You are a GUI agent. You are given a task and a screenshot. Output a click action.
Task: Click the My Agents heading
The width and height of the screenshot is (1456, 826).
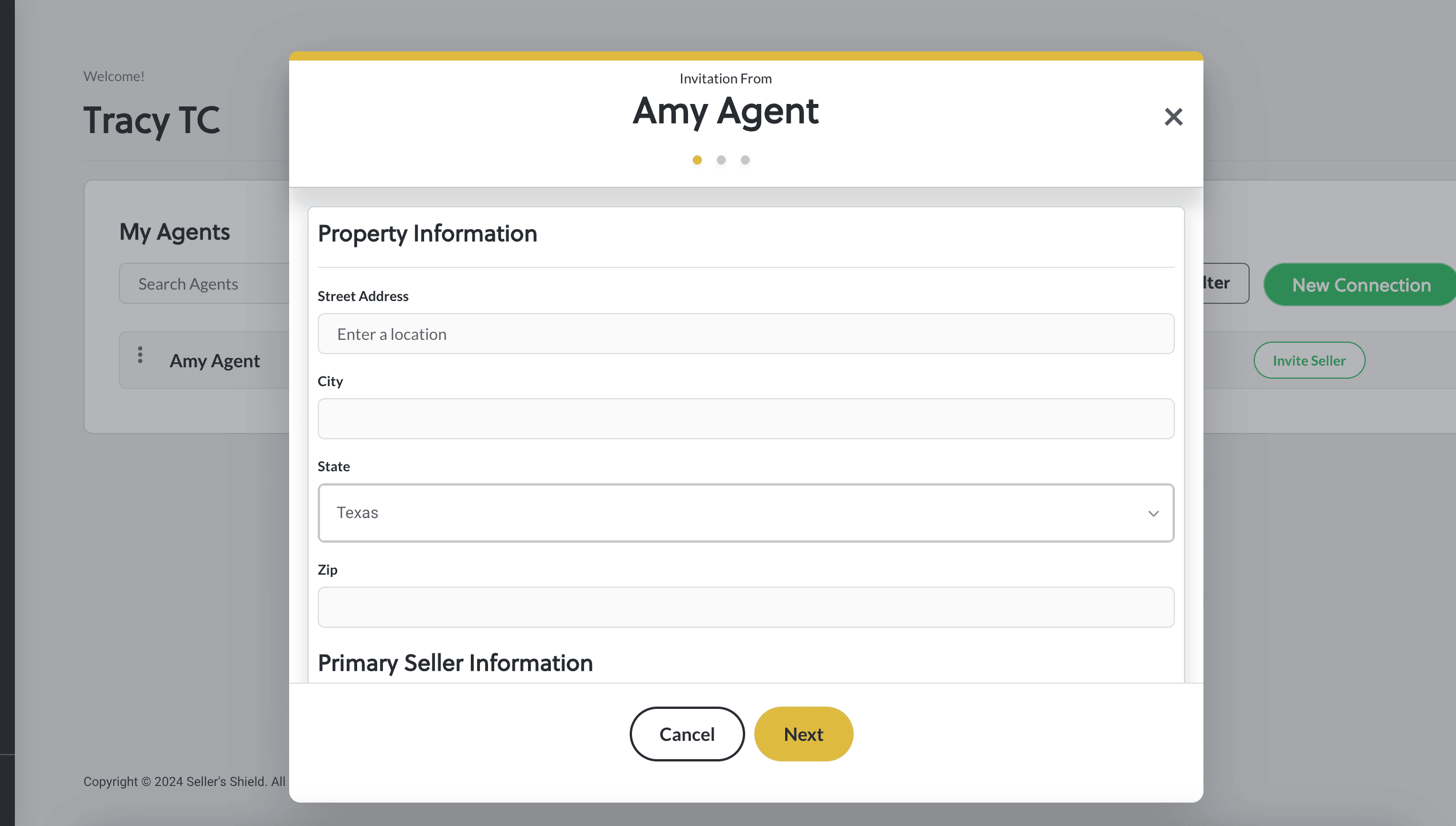tap(174, 232)
